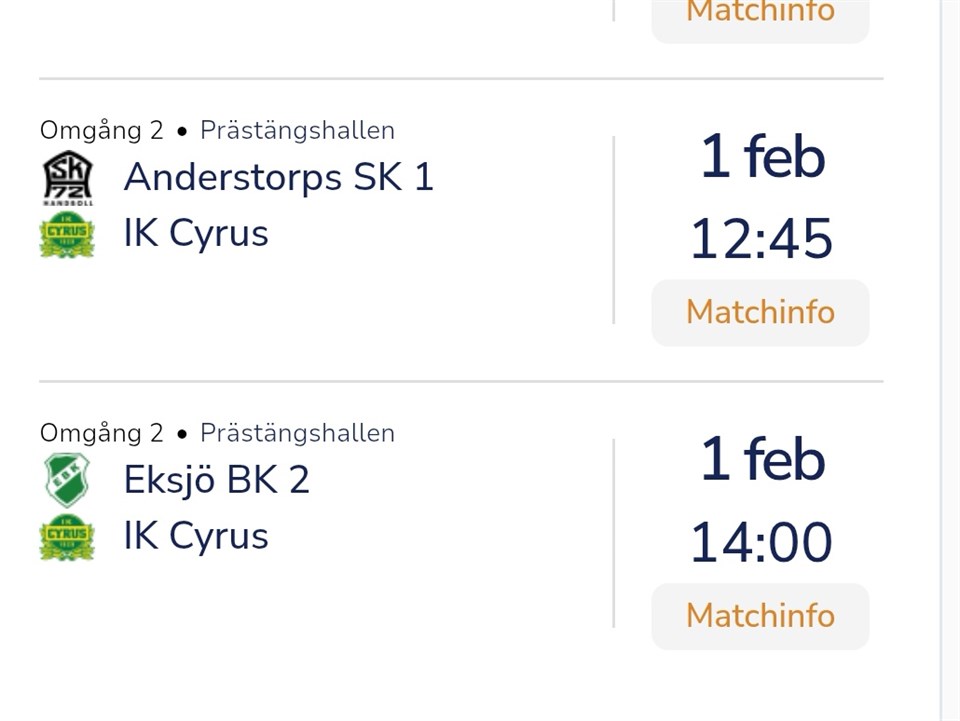
Task: Click the 1 feb date above 12:45
Action: point(762,158)
